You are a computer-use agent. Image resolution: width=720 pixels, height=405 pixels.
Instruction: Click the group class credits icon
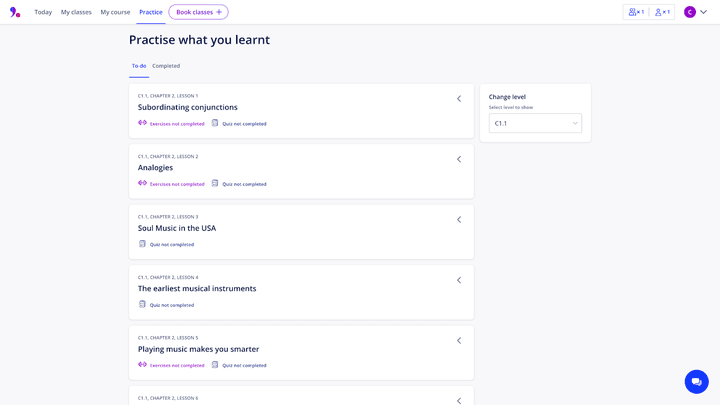636,12
